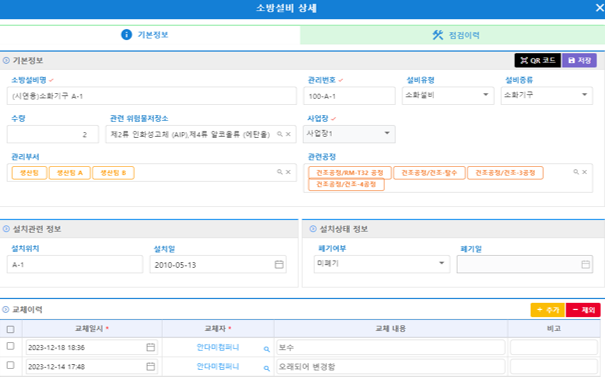Select the 생산팀 B tag
The height and width of the screenshot is (378, 605).
click(x=113, y=173)
